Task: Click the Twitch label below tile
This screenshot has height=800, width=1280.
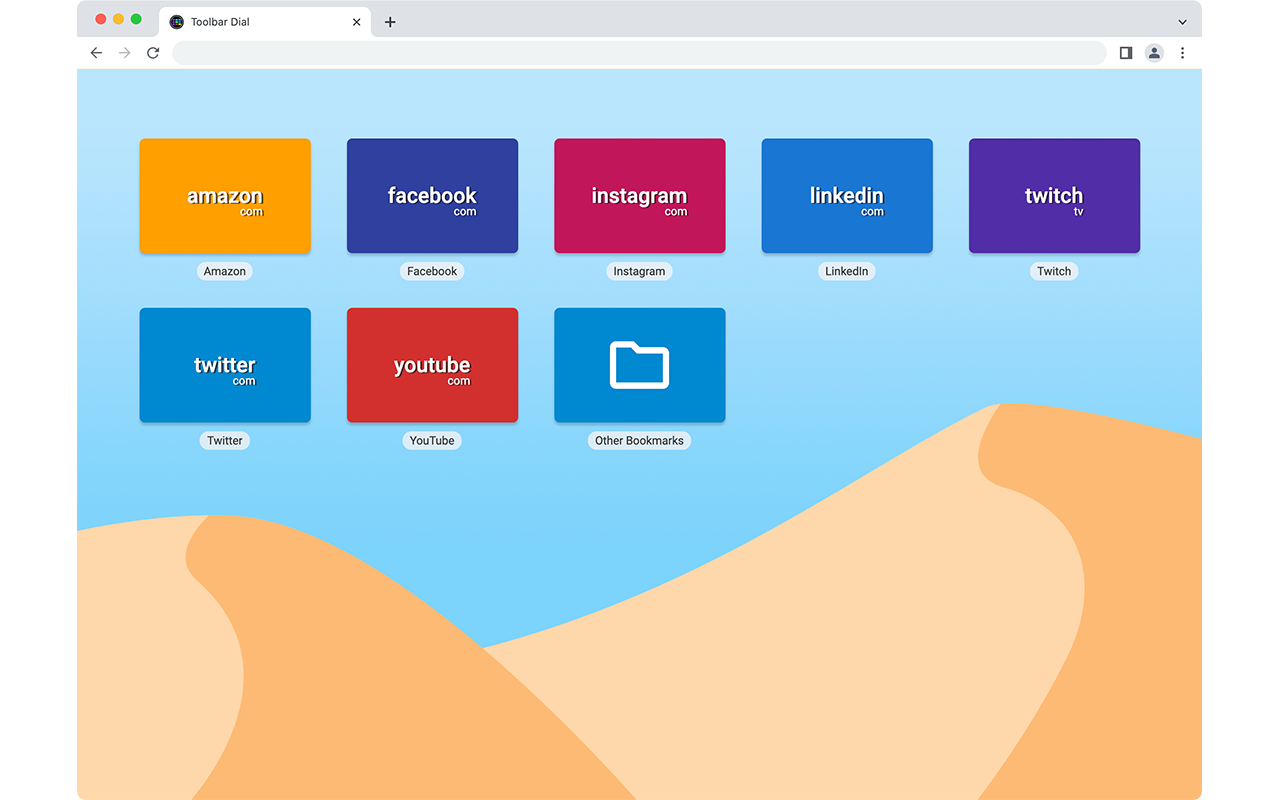Action: [x=1054, y=271]
